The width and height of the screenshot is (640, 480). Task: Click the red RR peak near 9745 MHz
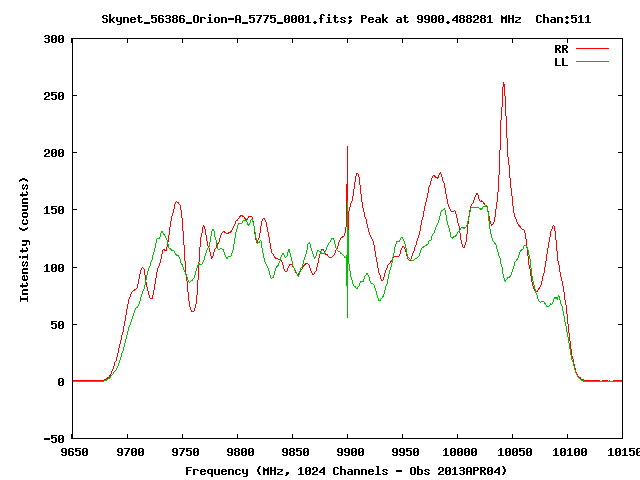point(177,202)
